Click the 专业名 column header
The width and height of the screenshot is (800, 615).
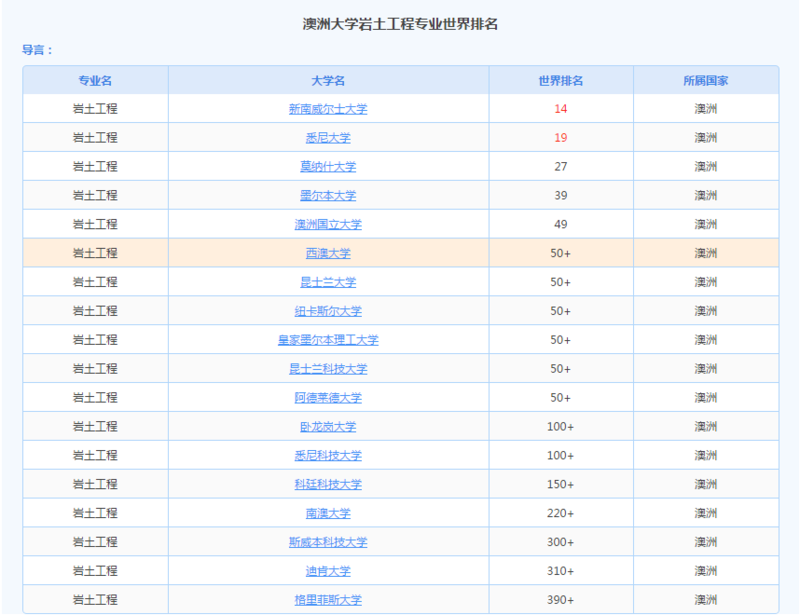95,81
